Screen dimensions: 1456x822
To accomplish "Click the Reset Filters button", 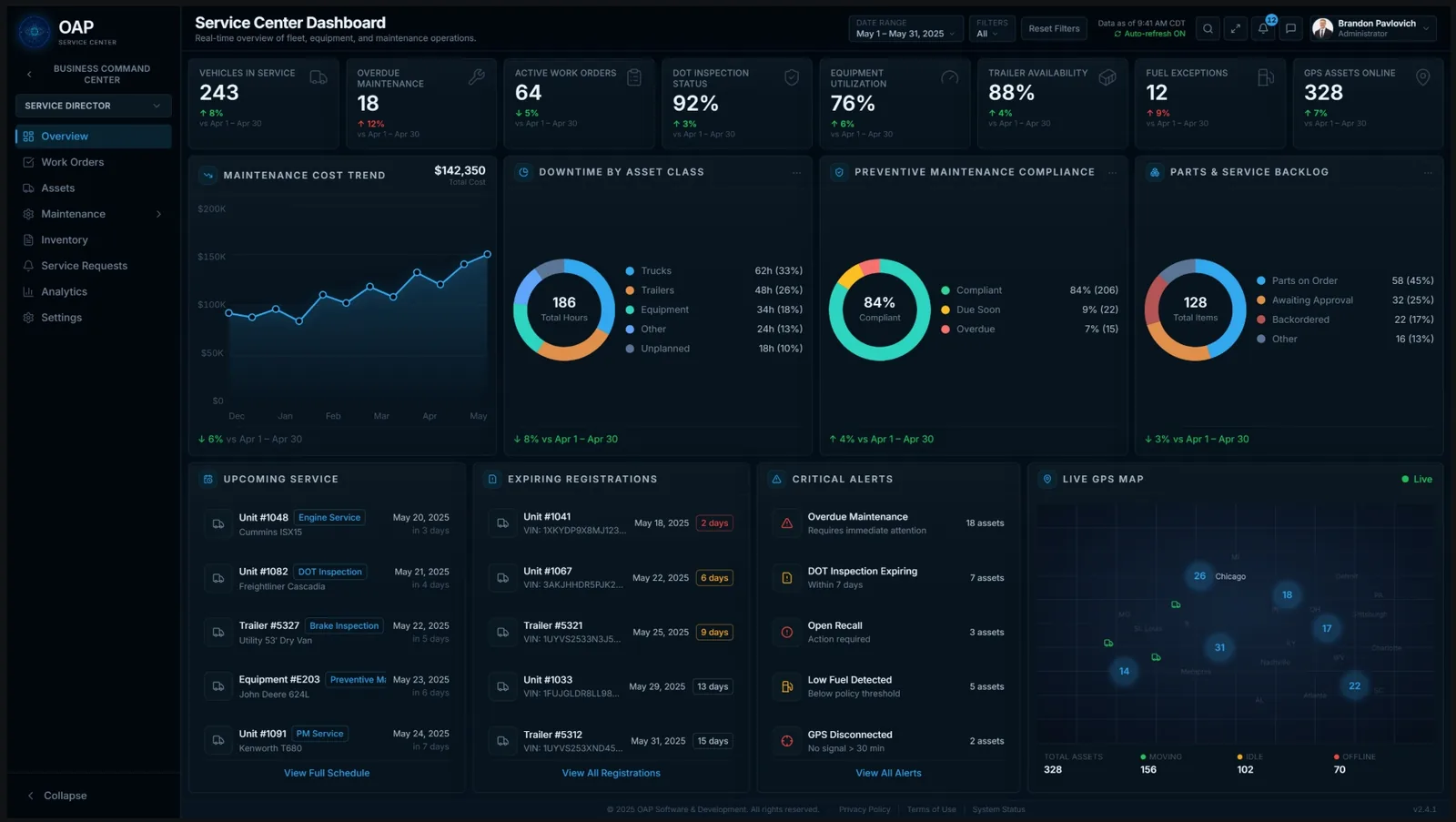I will tap(1054, 29).
